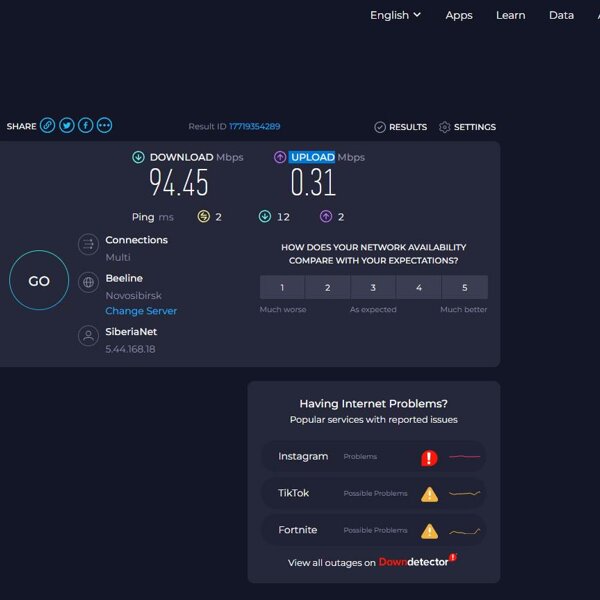Screen dimensions: 600x600
Task: Click Instagram red problem alert icon
Action: (429, 458)
